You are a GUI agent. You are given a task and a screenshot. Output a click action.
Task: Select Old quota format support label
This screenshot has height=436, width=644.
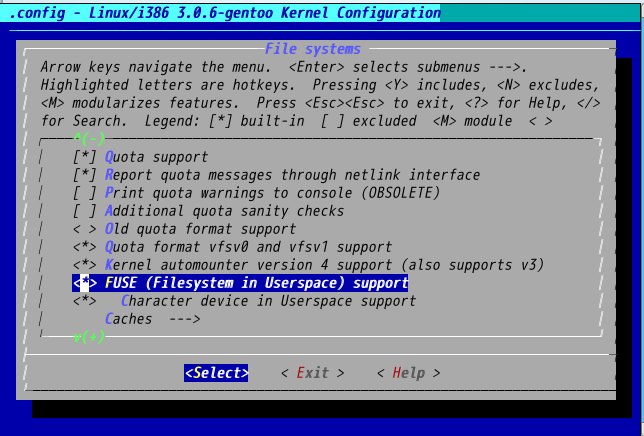click(200, 229)
